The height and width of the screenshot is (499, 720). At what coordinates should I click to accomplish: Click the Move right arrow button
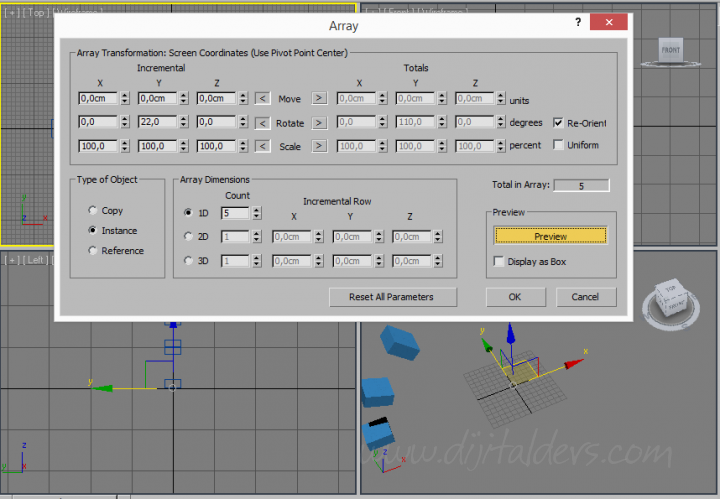[x=319, y=99]
